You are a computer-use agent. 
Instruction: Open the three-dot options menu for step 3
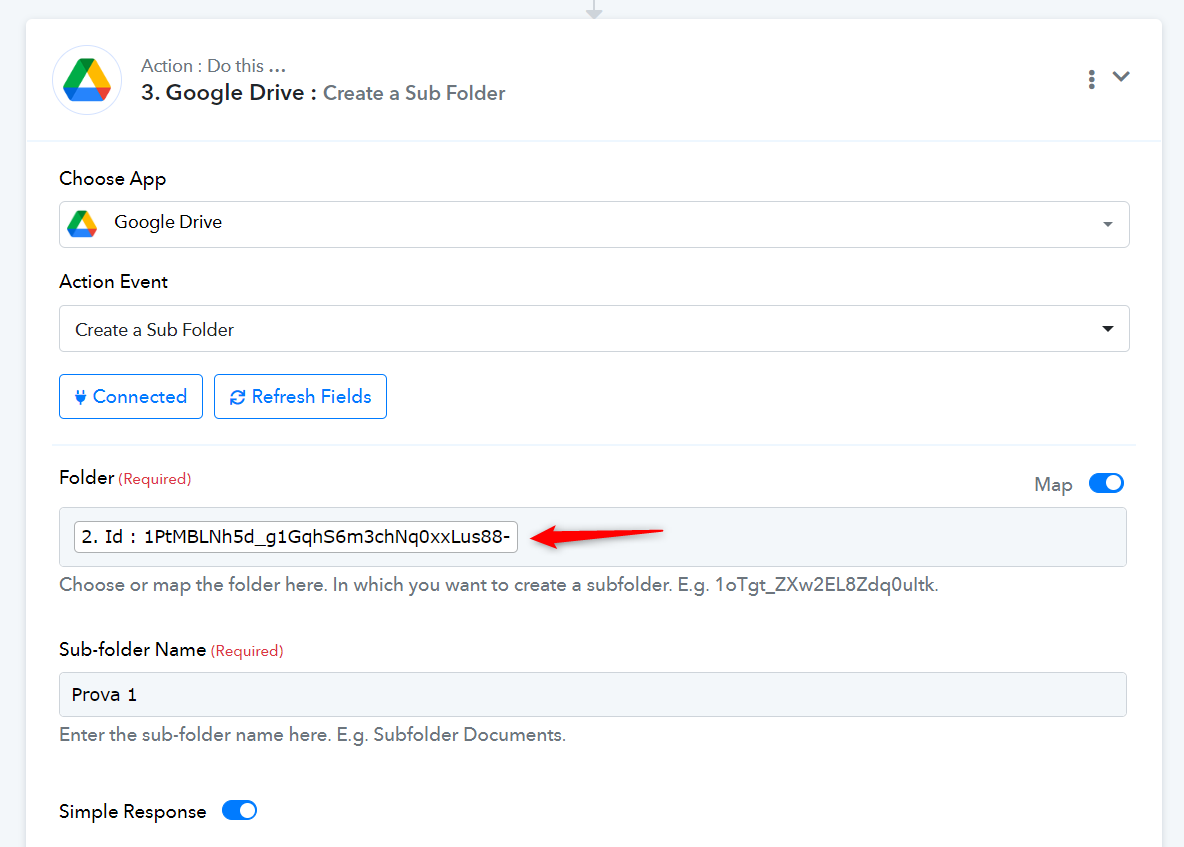click(1091, 79)
